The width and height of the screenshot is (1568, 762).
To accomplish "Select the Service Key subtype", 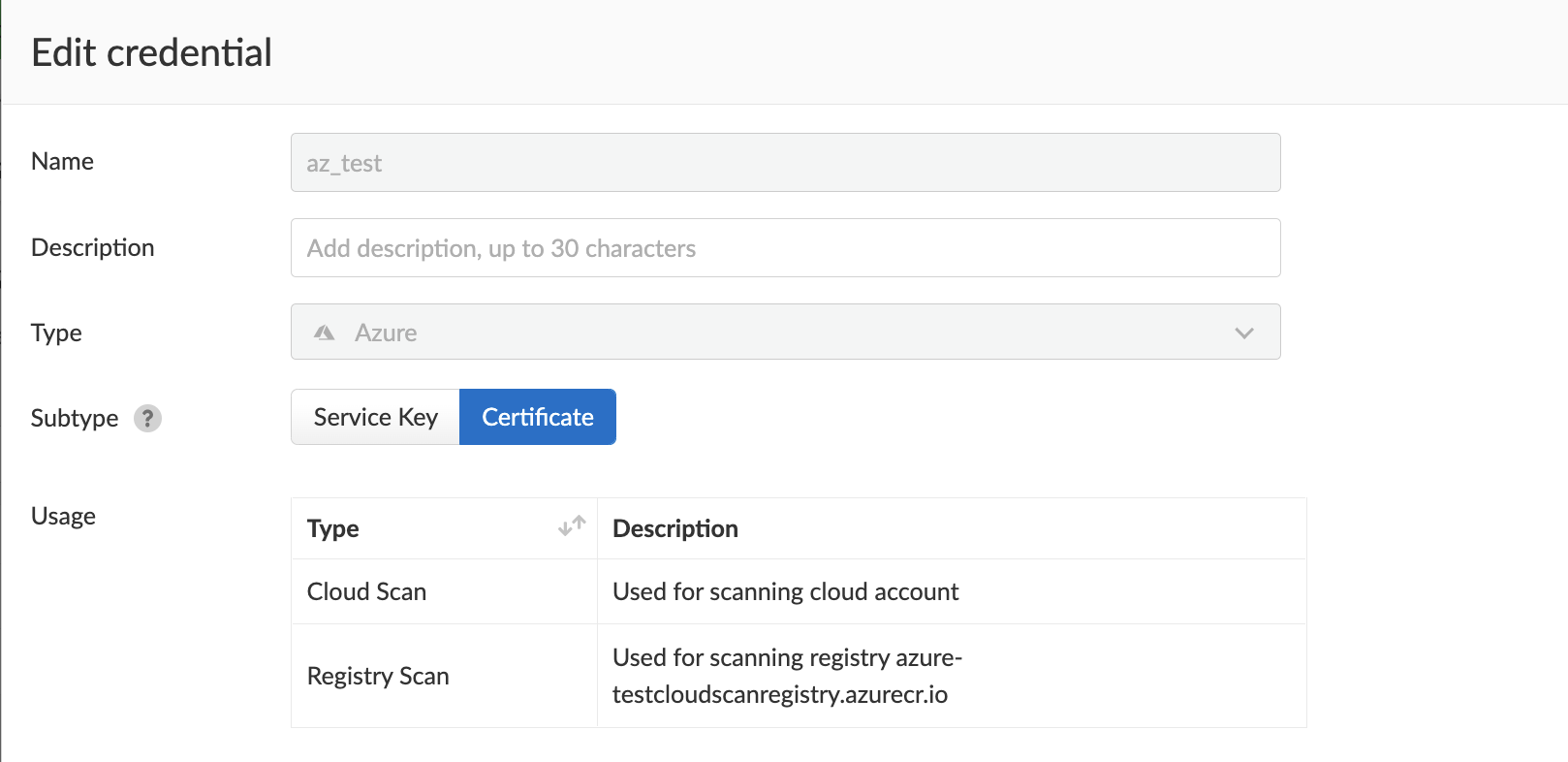I will pyautogui.click(x=375, y=417).
